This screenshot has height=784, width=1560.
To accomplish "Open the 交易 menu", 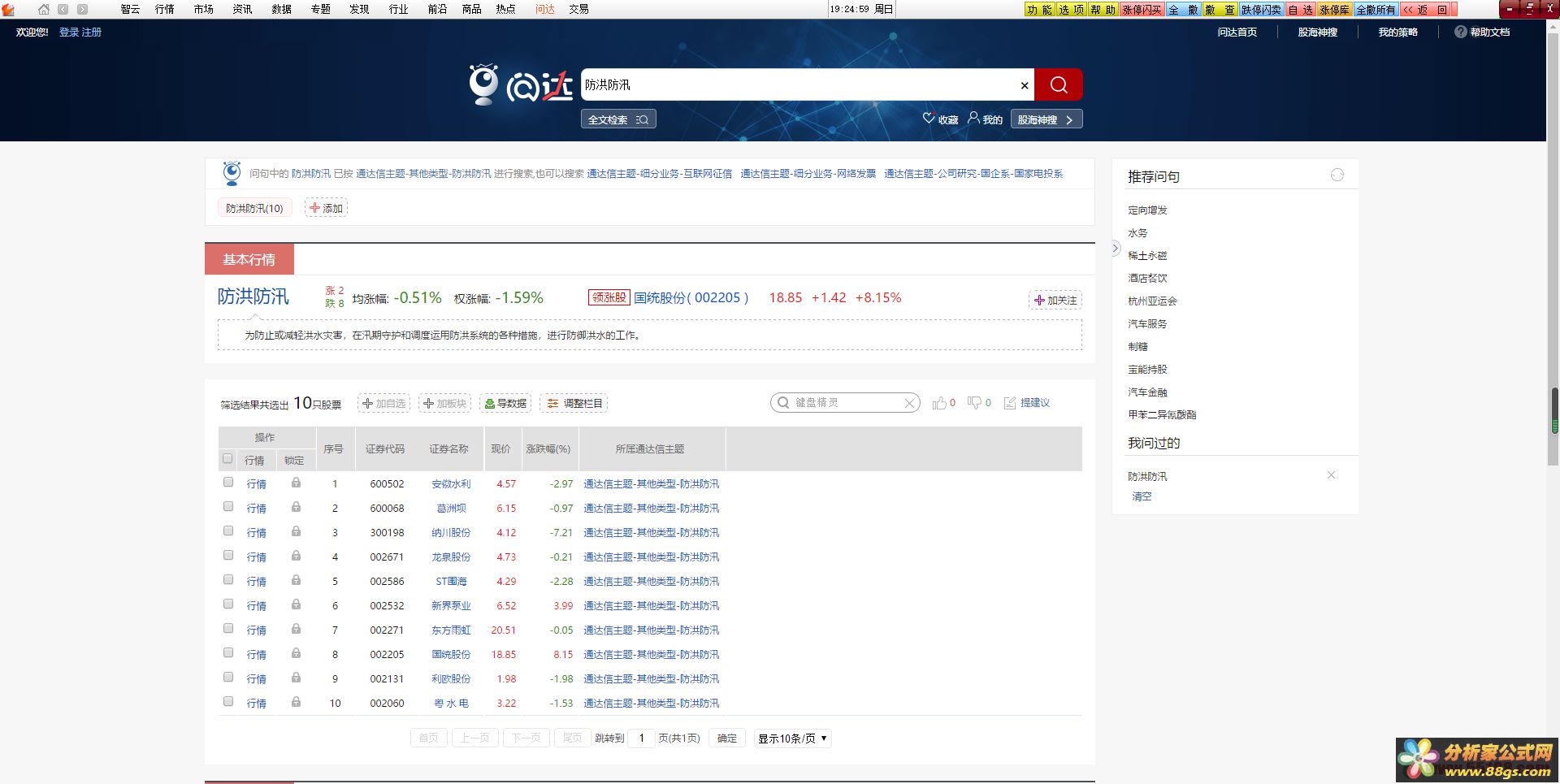I will 579,9.
